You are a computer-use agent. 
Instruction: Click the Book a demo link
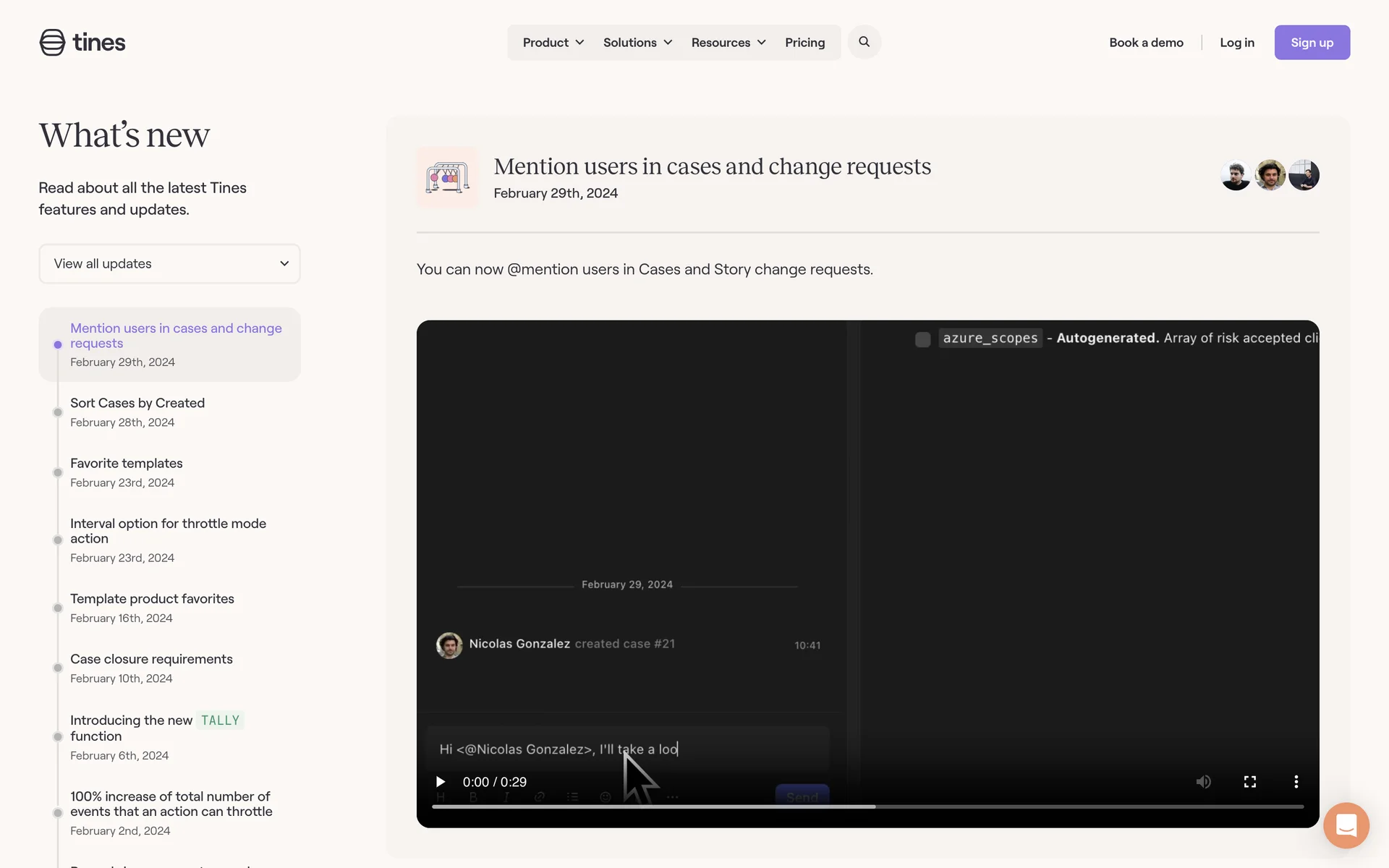coord(1146,43)
